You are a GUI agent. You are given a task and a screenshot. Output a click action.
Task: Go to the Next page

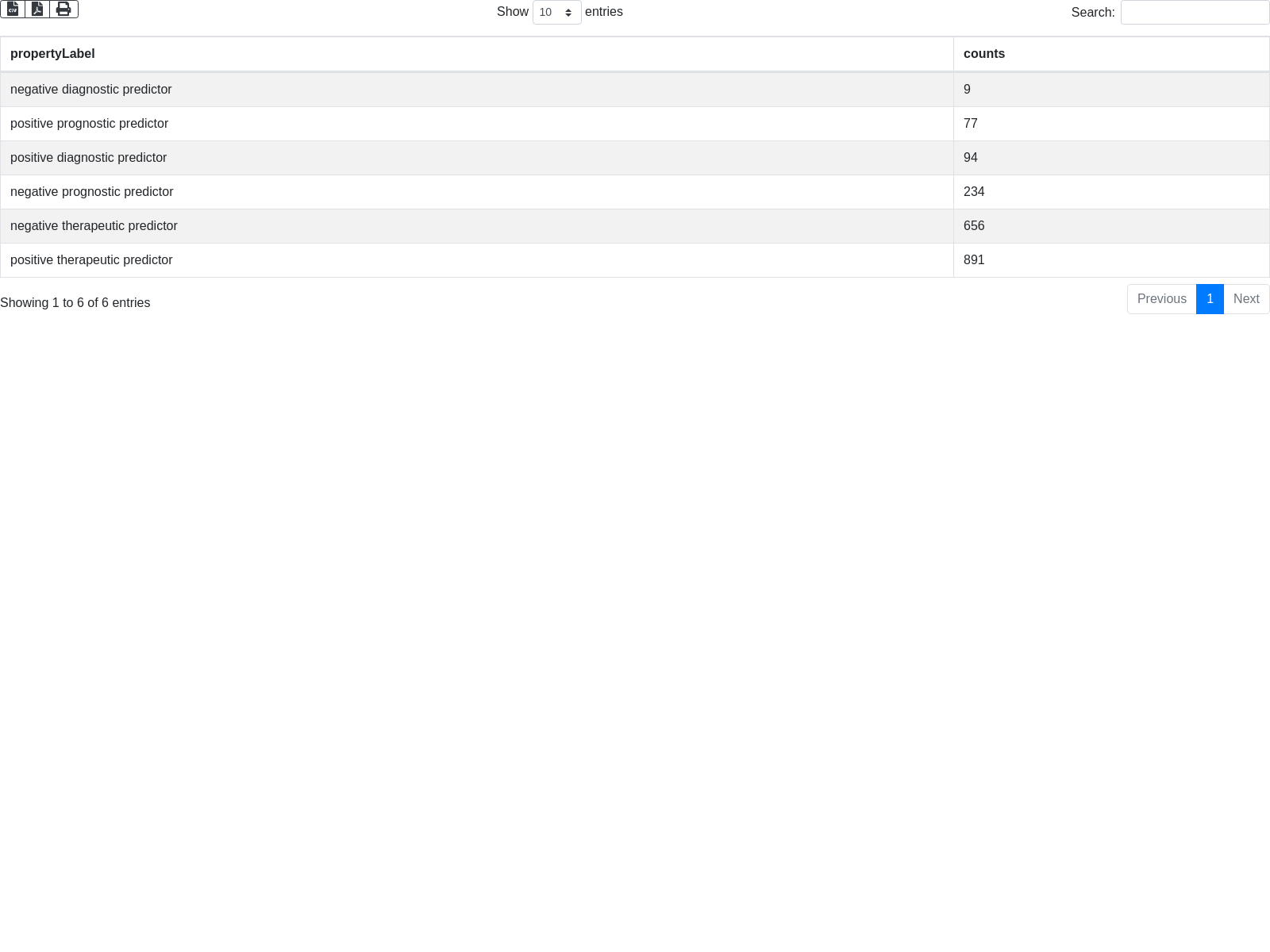(x=1246, y=299)
